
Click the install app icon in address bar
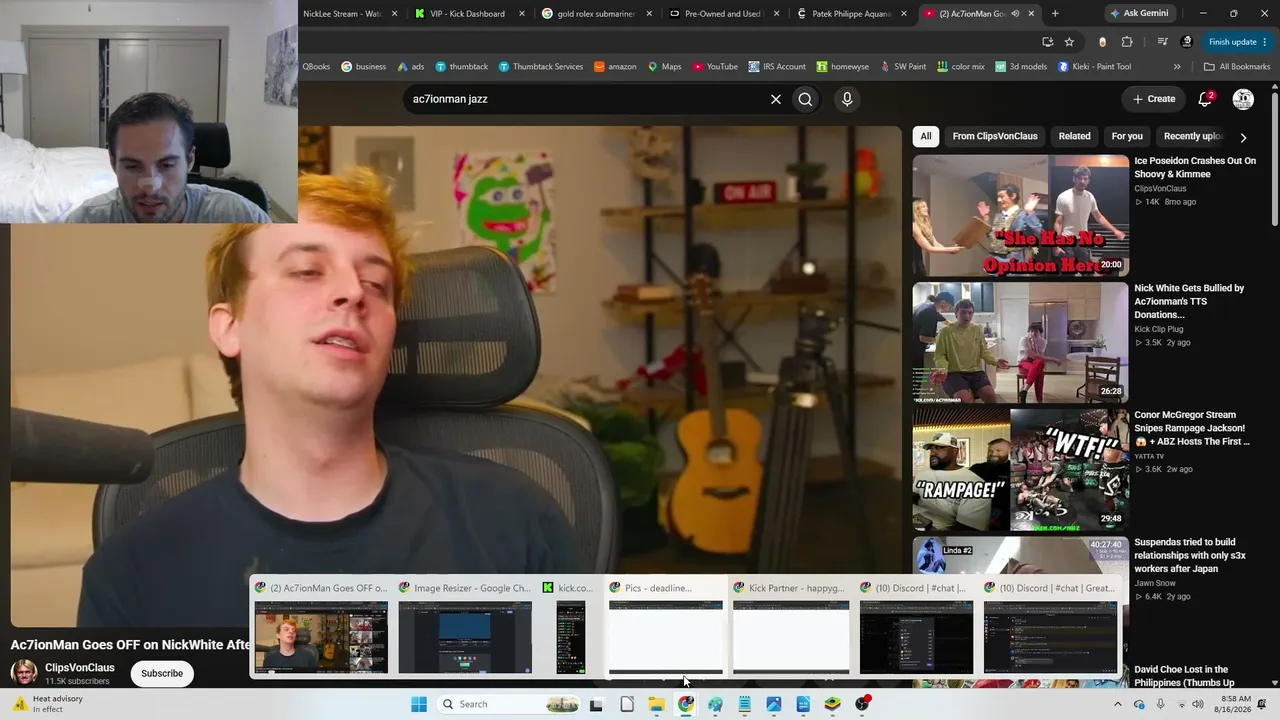[x=1047, y=42]
